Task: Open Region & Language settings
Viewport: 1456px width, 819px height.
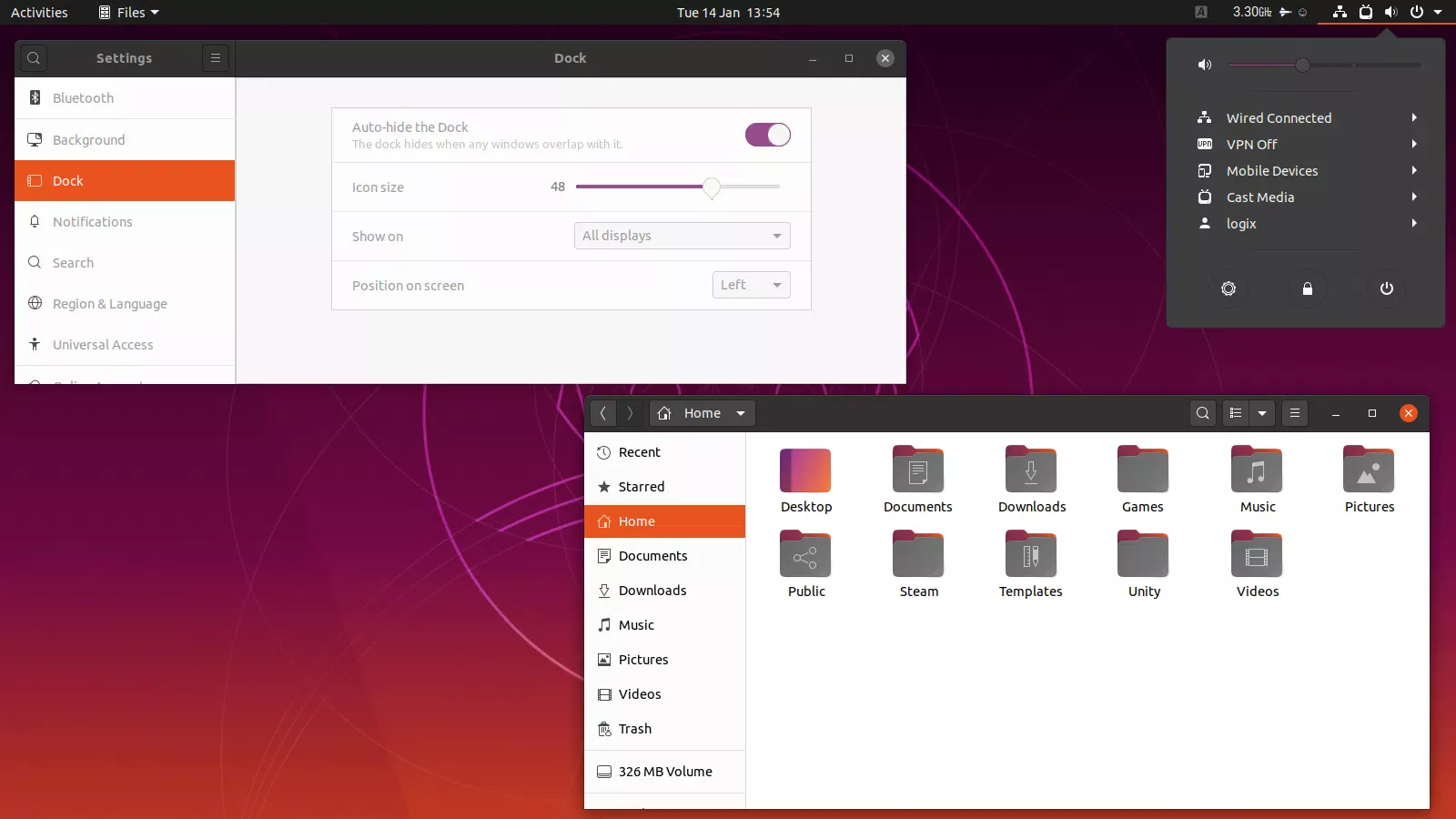Action: [x=125, y=303]
